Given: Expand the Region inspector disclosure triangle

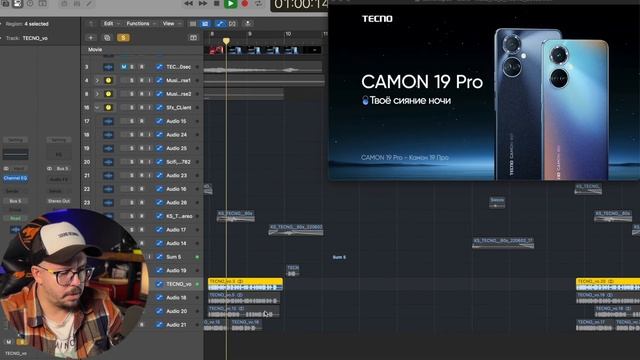Looking at the screenshot, I should (2, 24).
